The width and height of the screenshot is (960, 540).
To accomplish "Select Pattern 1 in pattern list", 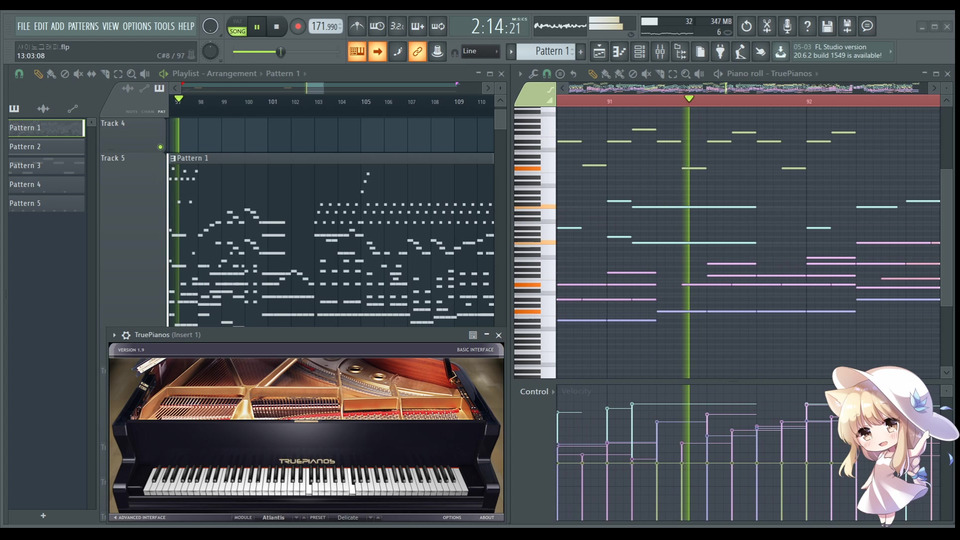I will coord(46,128).
